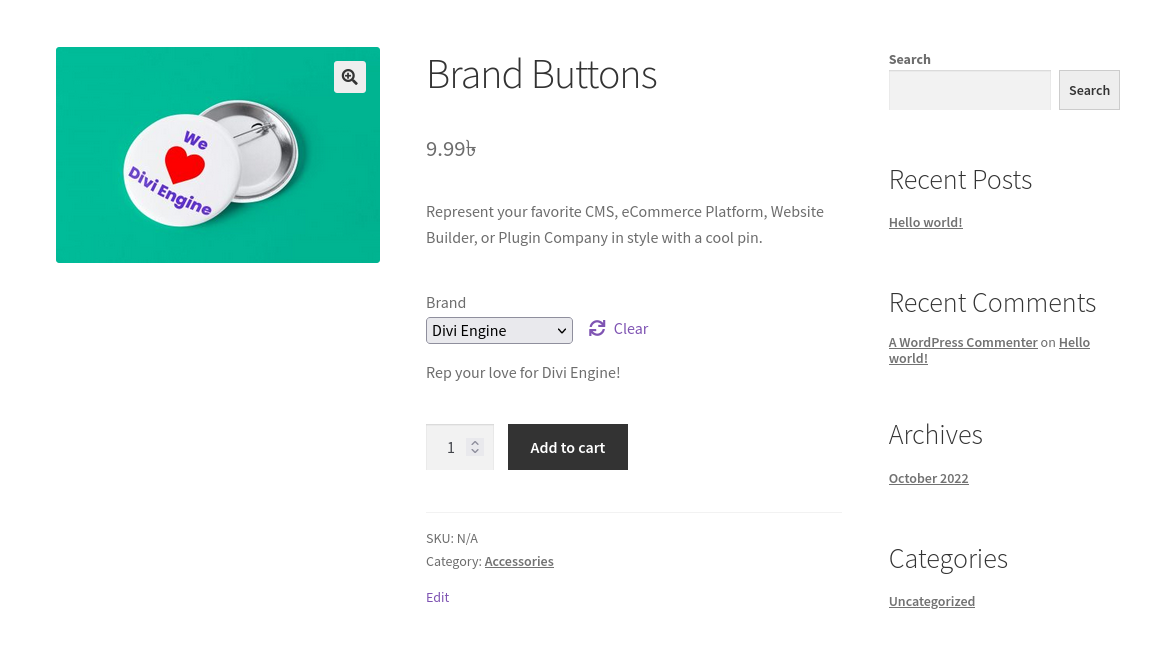The image size is (1162, 656).
Task: Click the Rep your love for Divi Engine! text
Action: [523, 373]
